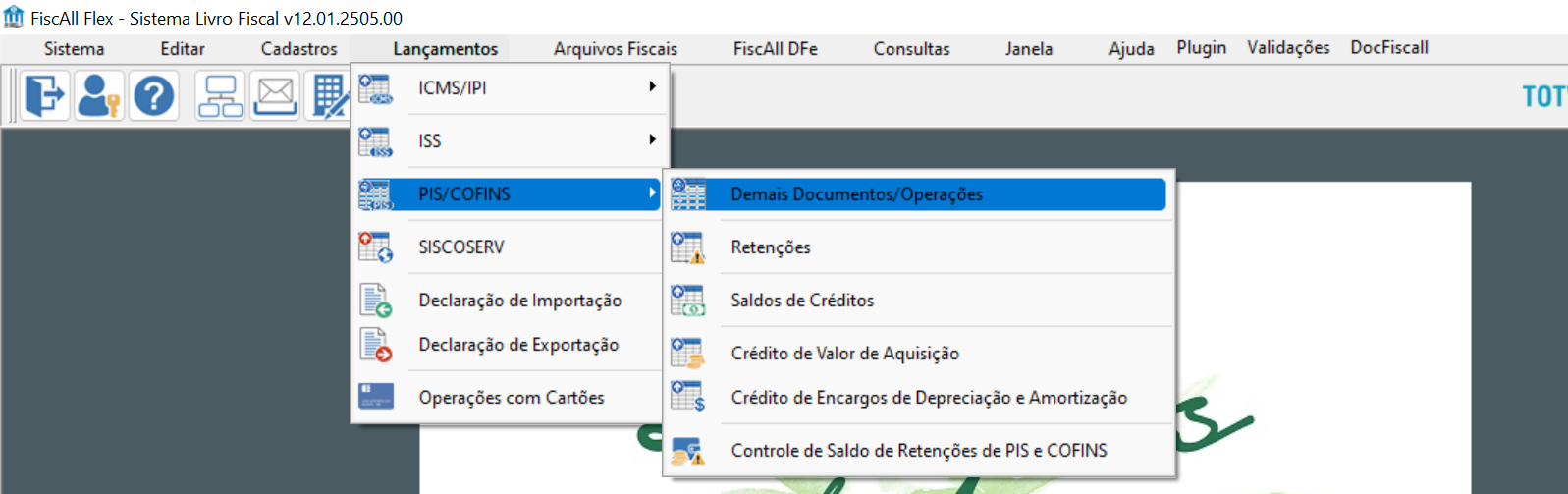Expand the ICMS/IPI submenu arrow
Viewport: 1568px width, 494px height.
[x=652, y=86]
